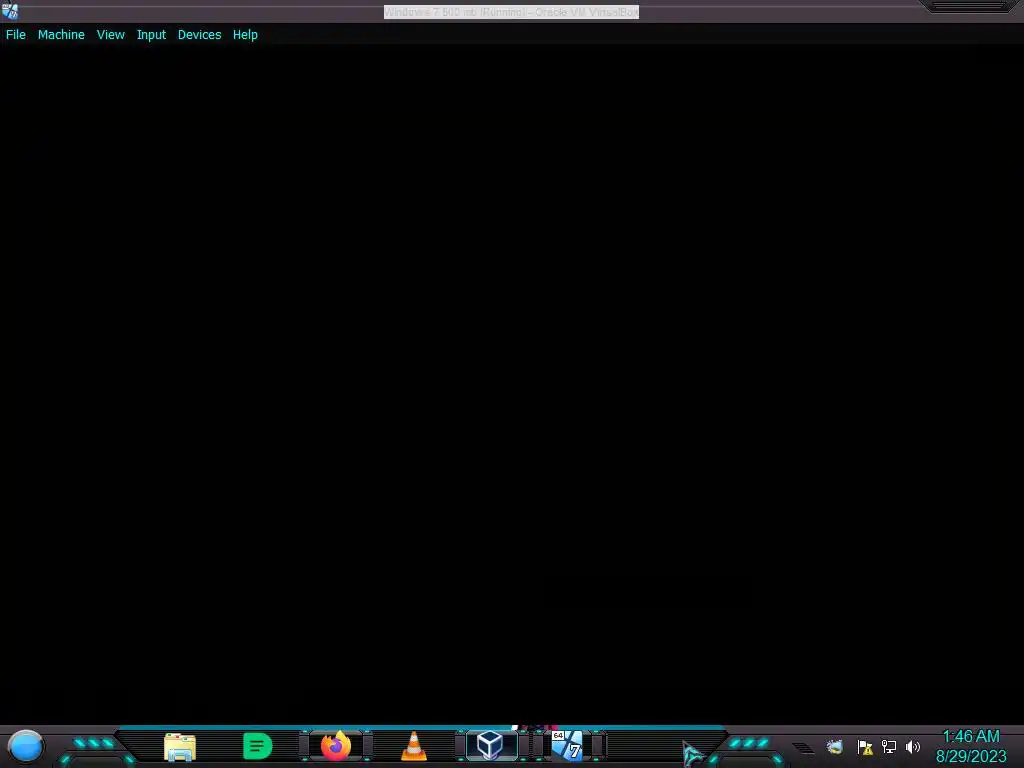Click the tray icon left of Action Center
Viewport: 1024px width, 768px height.
pos(835,746)
